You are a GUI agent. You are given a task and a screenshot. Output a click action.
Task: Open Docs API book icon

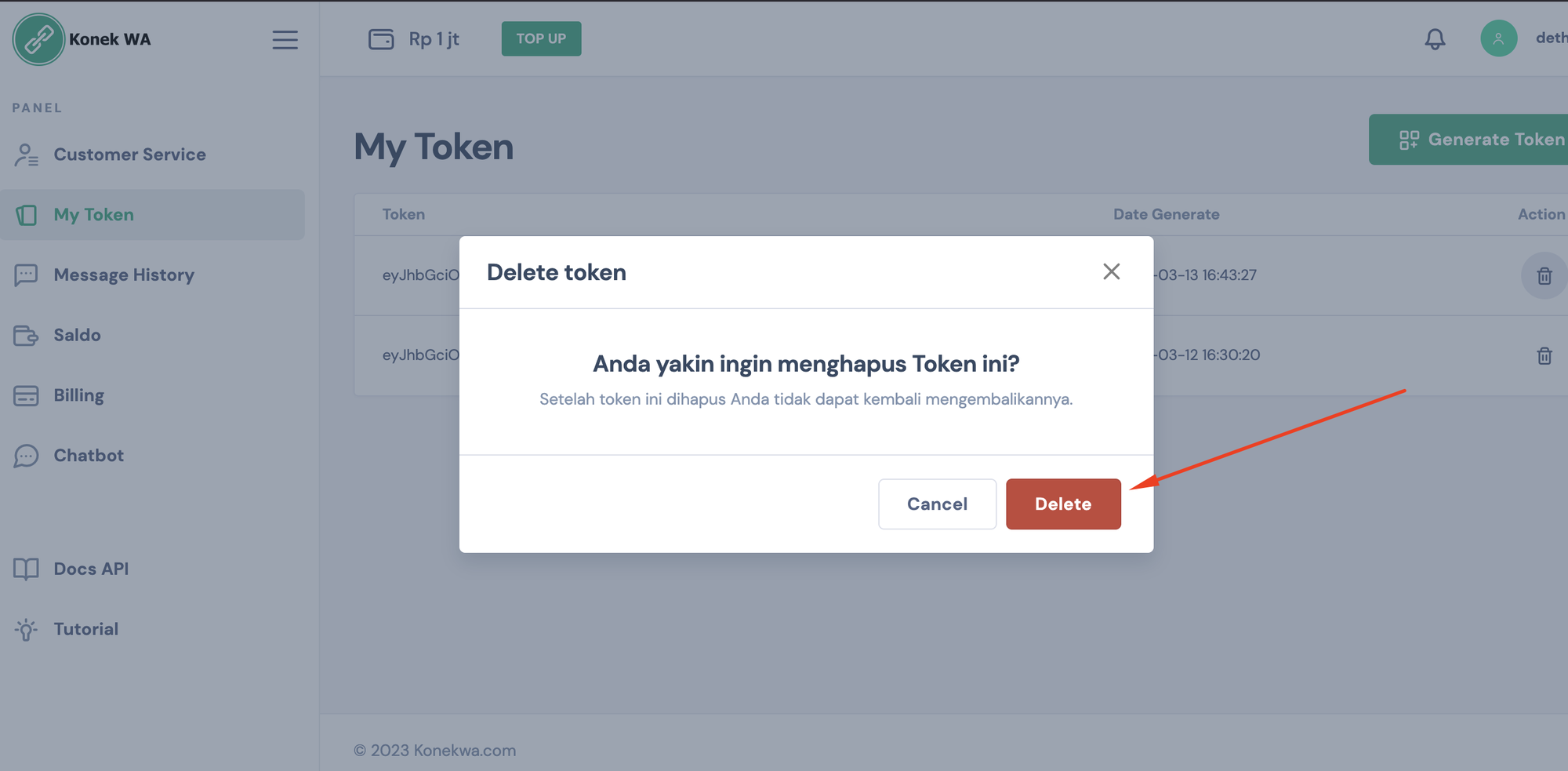pyautogui.click(x=26, y=569)
